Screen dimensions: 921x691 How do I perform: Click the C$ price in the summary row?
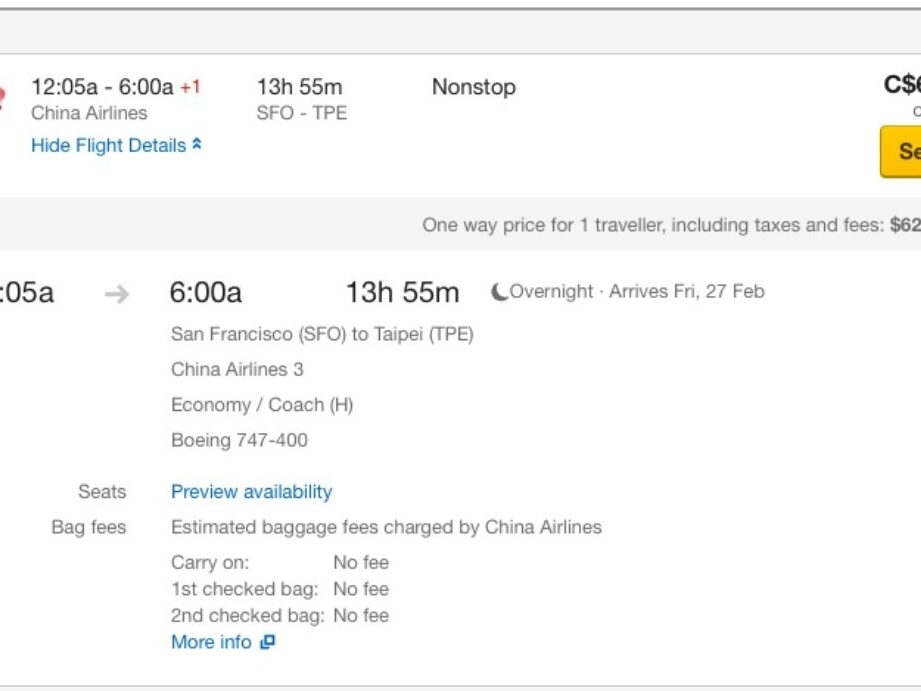point(901,85)
